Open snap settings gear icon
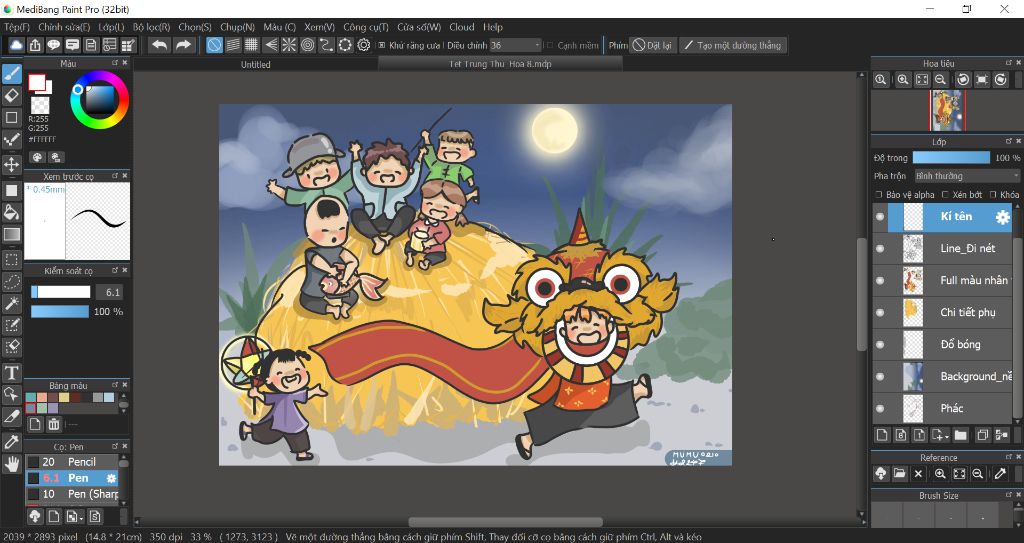 point(364,45)
